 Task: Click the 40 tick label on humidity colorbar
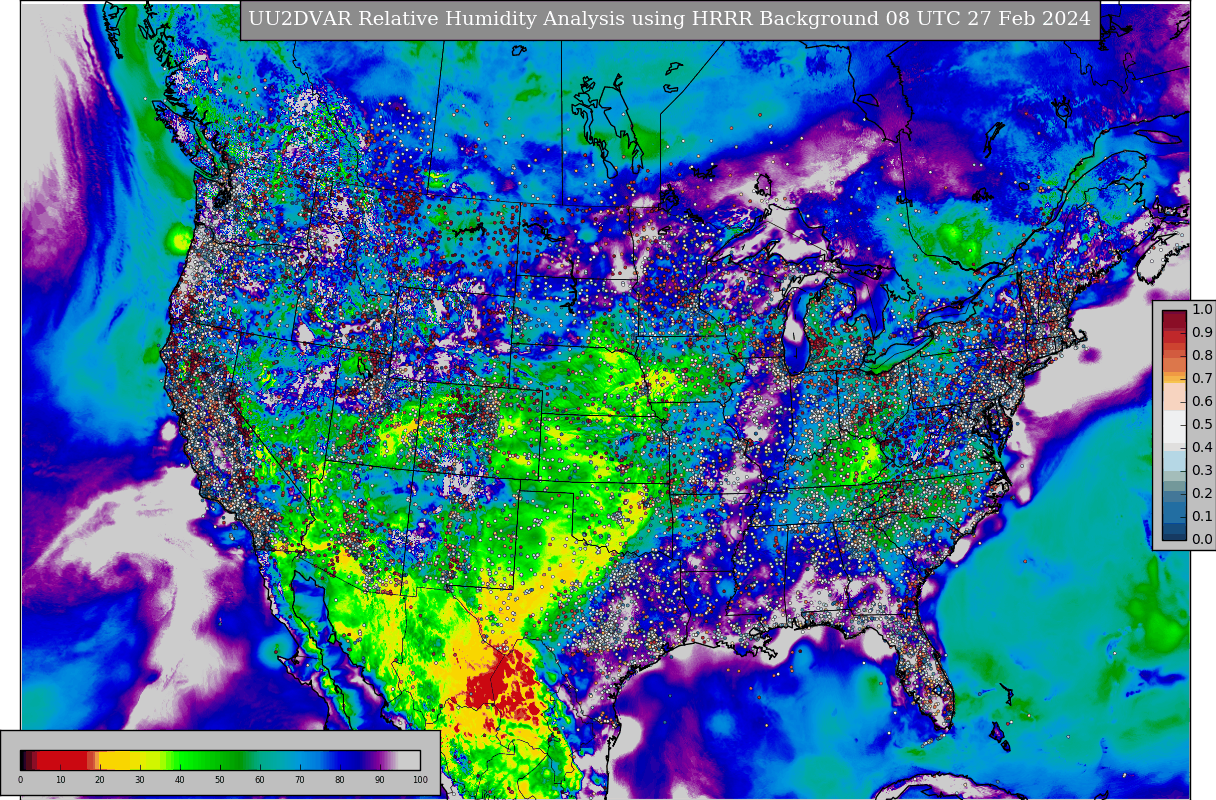click(180, 780)
